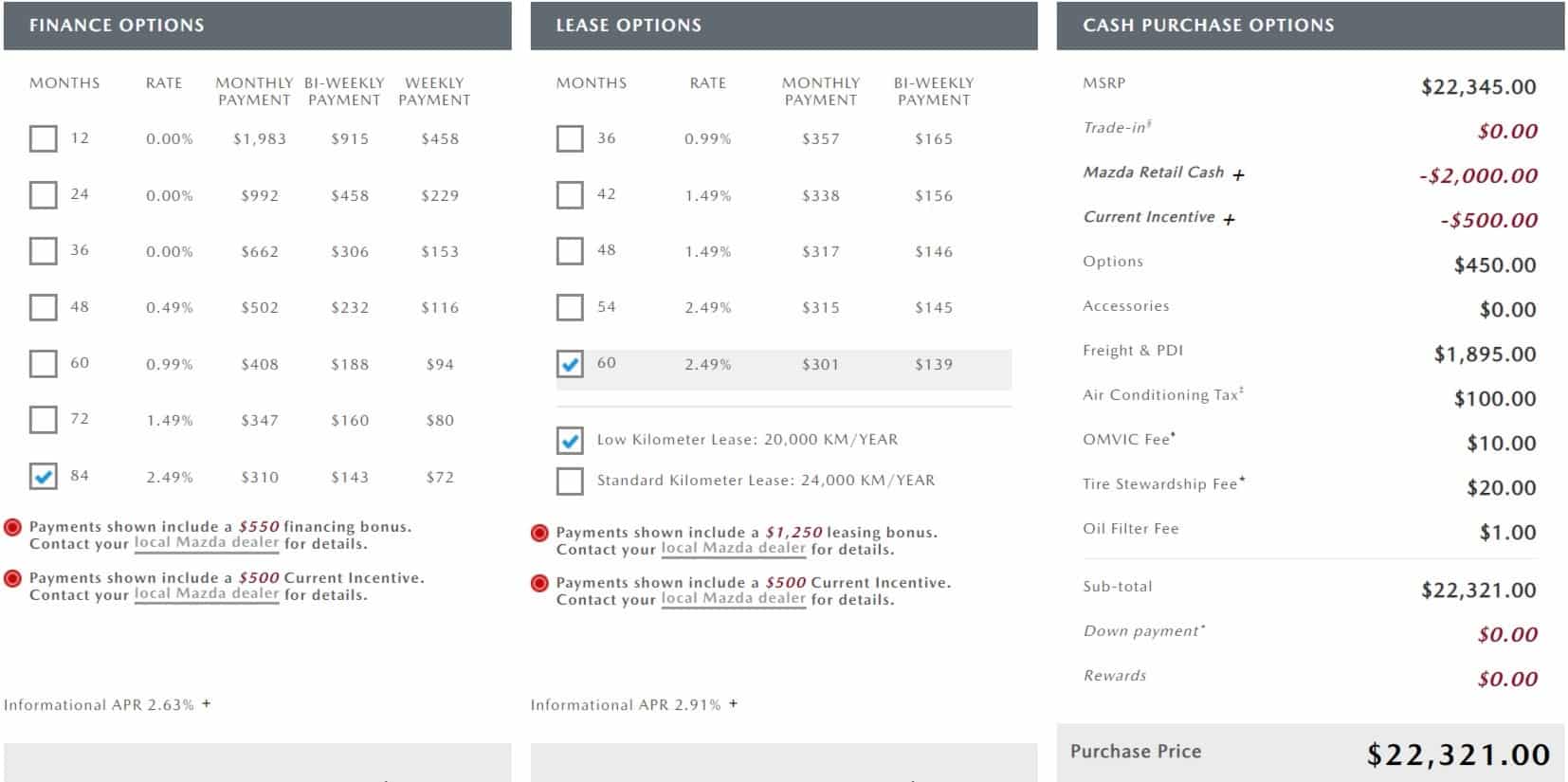The width and height of the screenshot is (1568, 782).
Task: Expand lease Informational APR 2.91% details
Action: click(x=734, y=703)
